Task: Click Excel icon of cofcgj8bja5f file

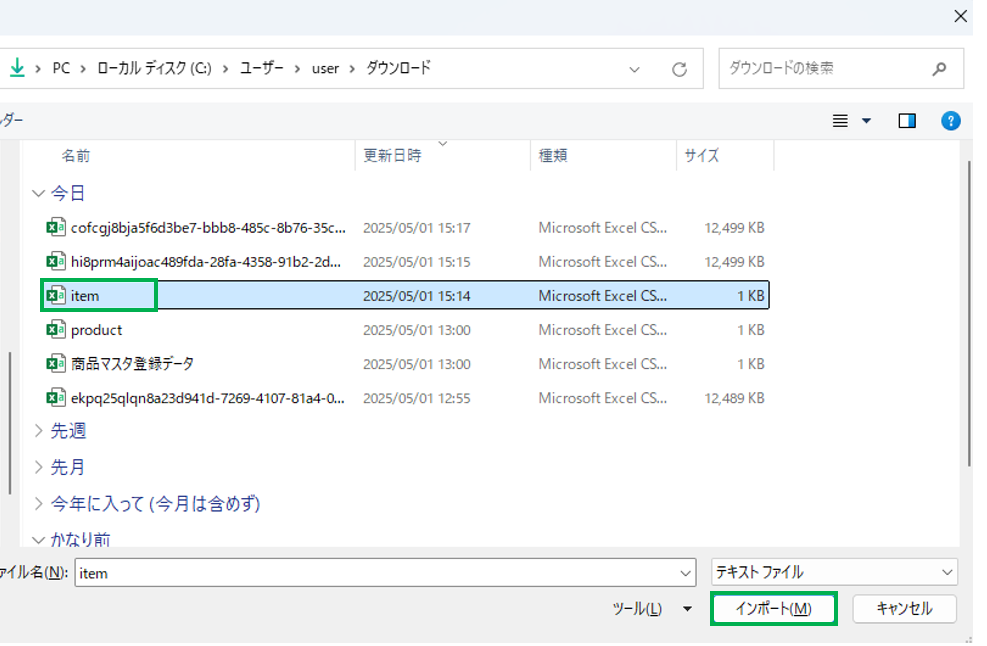Action: 56,227
